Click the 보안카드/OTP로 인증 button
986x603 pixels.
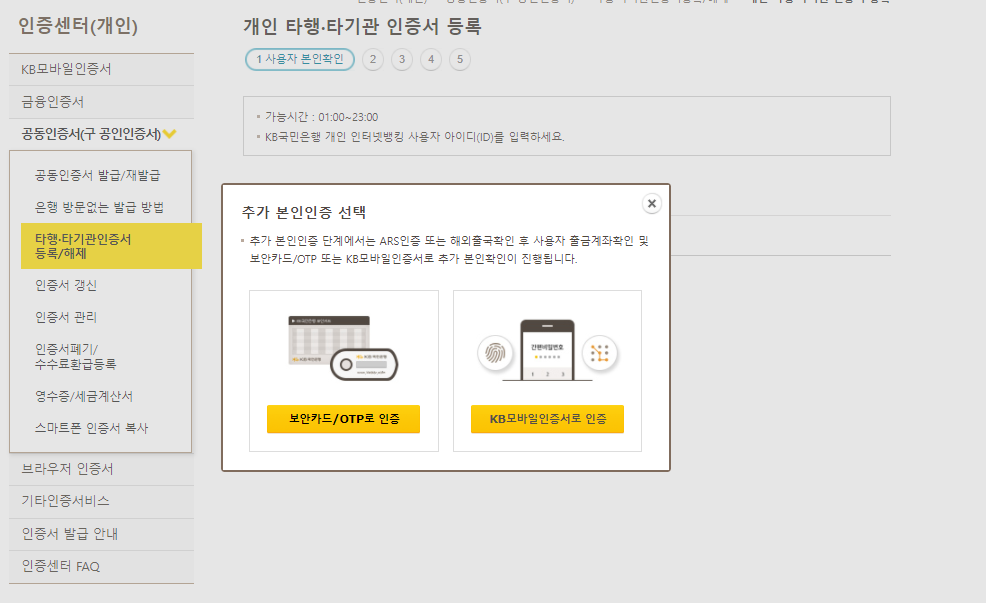pos(343,419)
